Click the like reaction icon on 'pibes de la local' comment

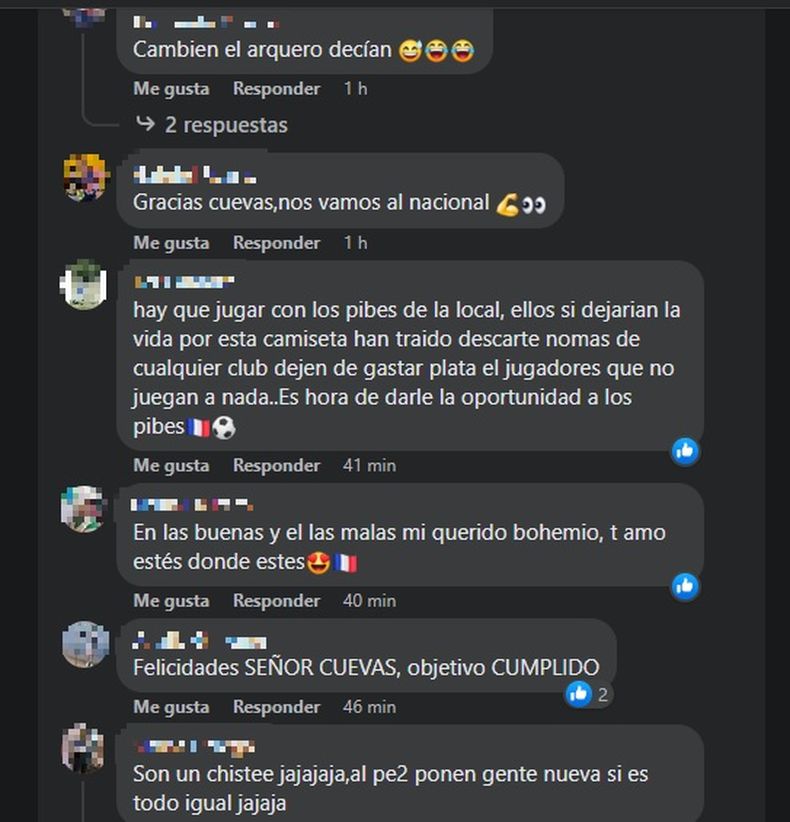685,451
